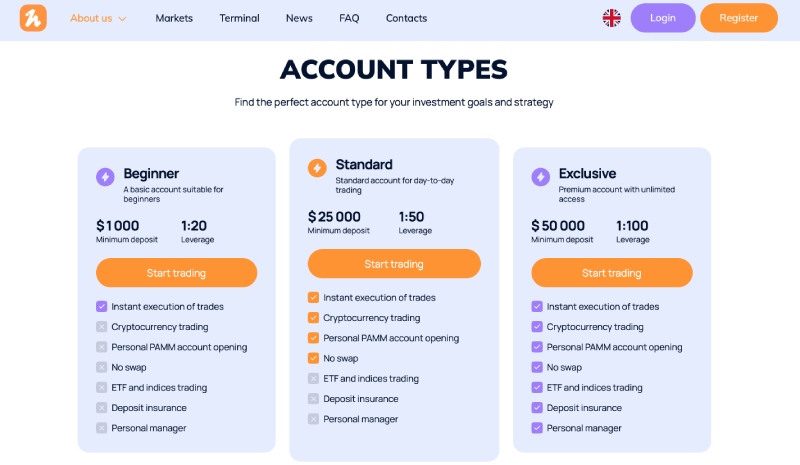Viewport: 800px width, 465px height.
Task: Click Standard's Deposit insurance cross icon
Action: point(313,399)
